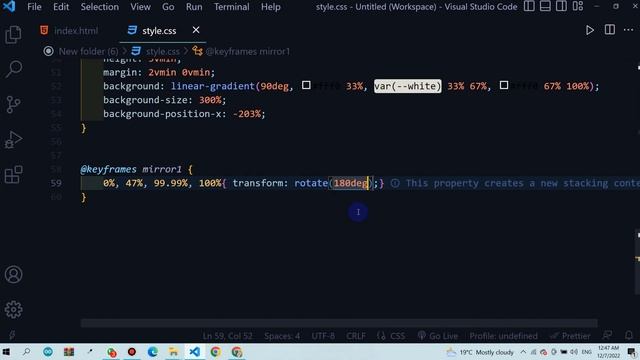This screenshot has width=640, height=360.
Task: Close the style.css tab
Action: tap(196, 30)
